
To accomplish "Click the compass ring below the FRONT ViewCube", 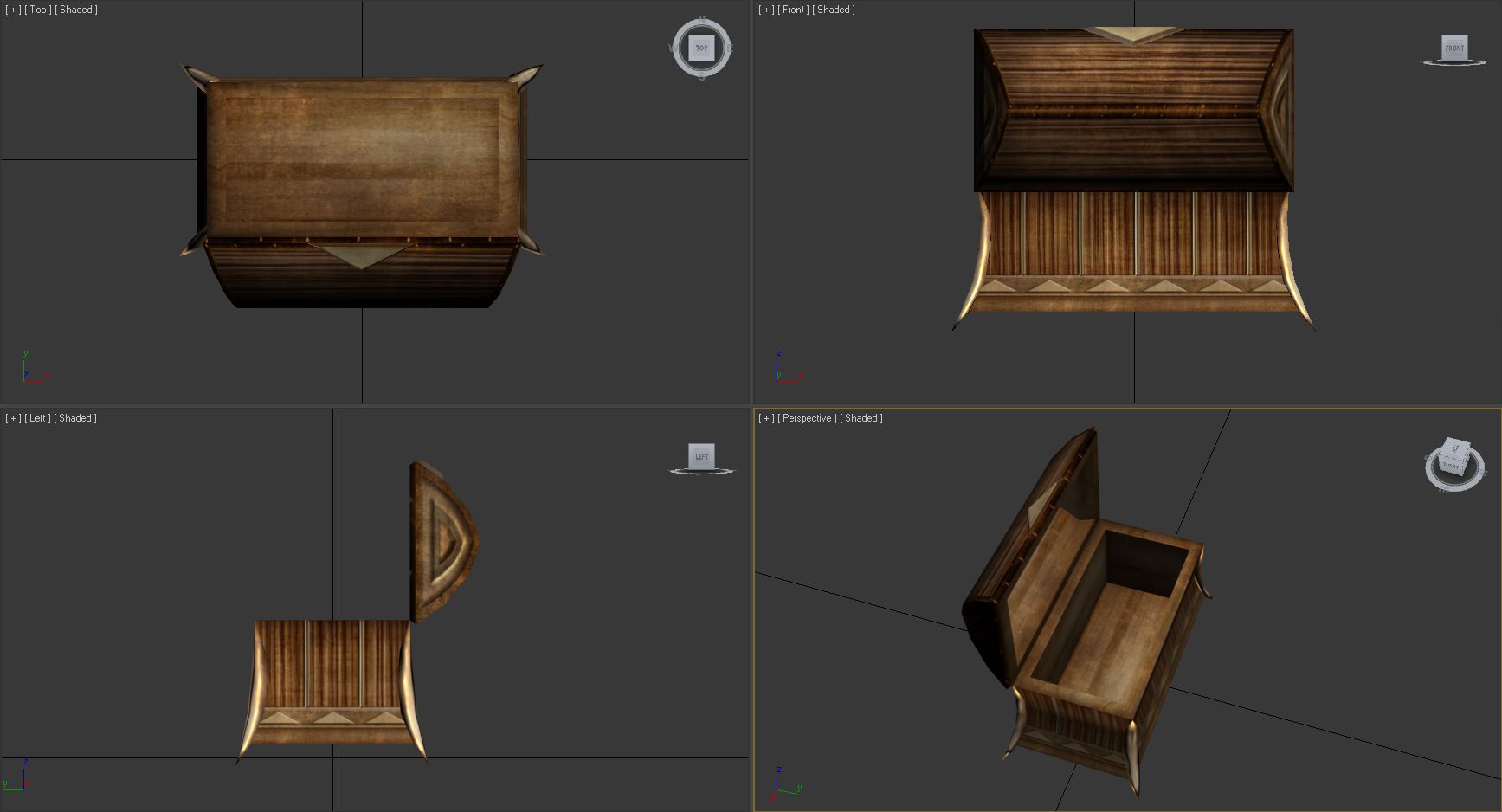I will click(x=1454, y=63).
